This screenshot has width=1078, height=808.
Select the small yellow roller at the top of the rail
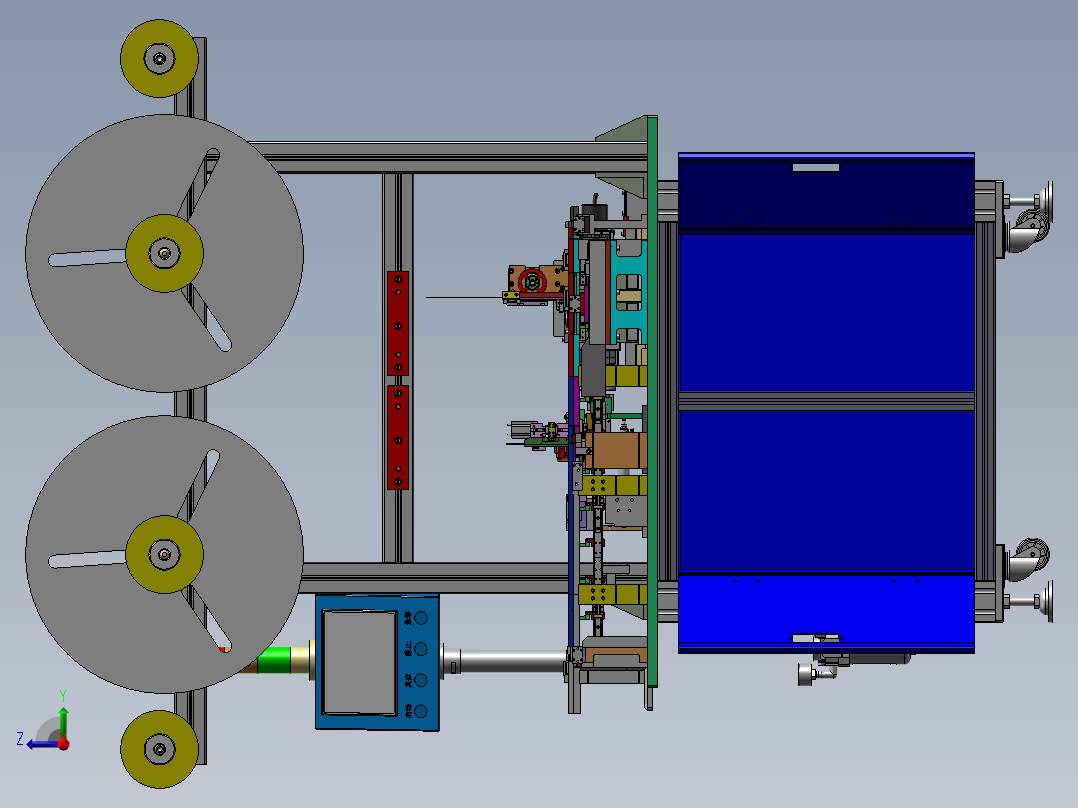(x=160, y=58)
